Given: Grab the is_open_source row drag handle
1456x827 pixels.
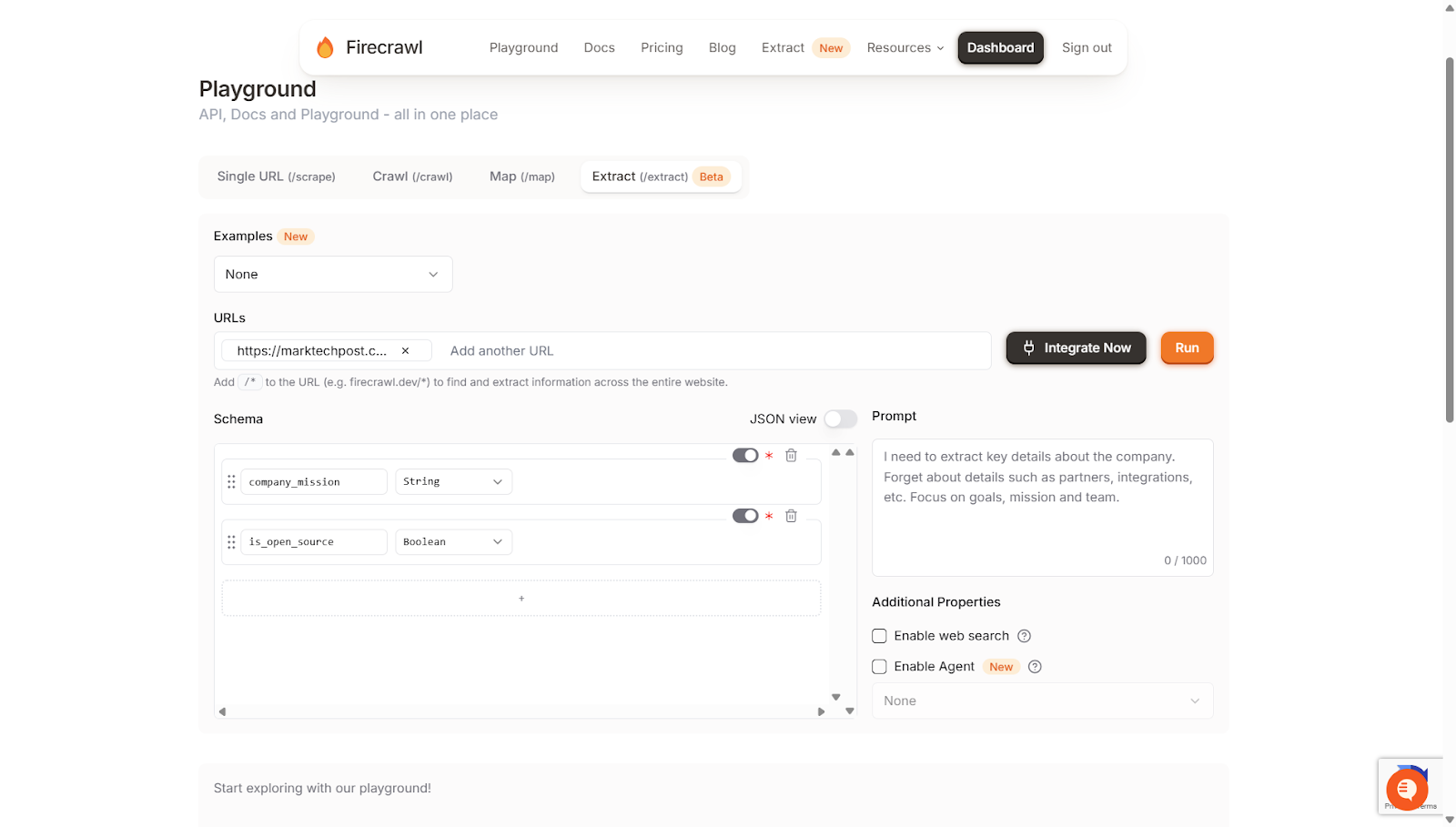Looking at the screenshot, I should 231,542.
